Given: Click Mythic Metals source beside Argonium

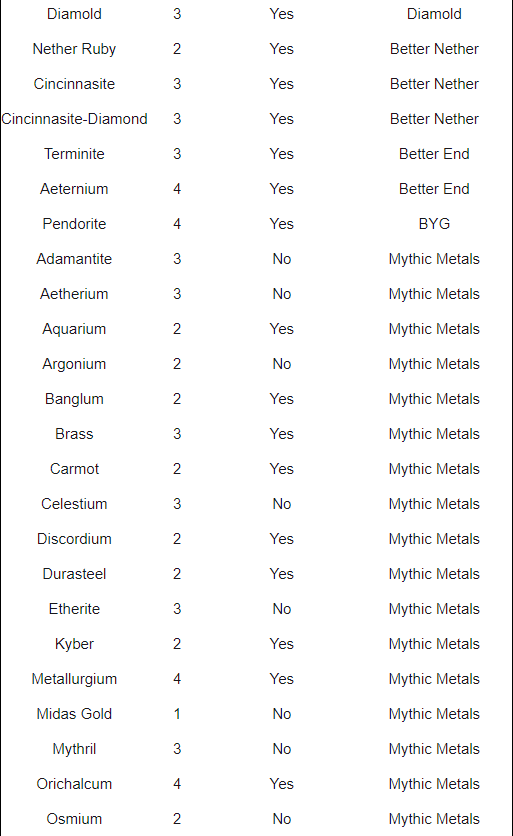Looking at the screenshot, I should 434,364.
